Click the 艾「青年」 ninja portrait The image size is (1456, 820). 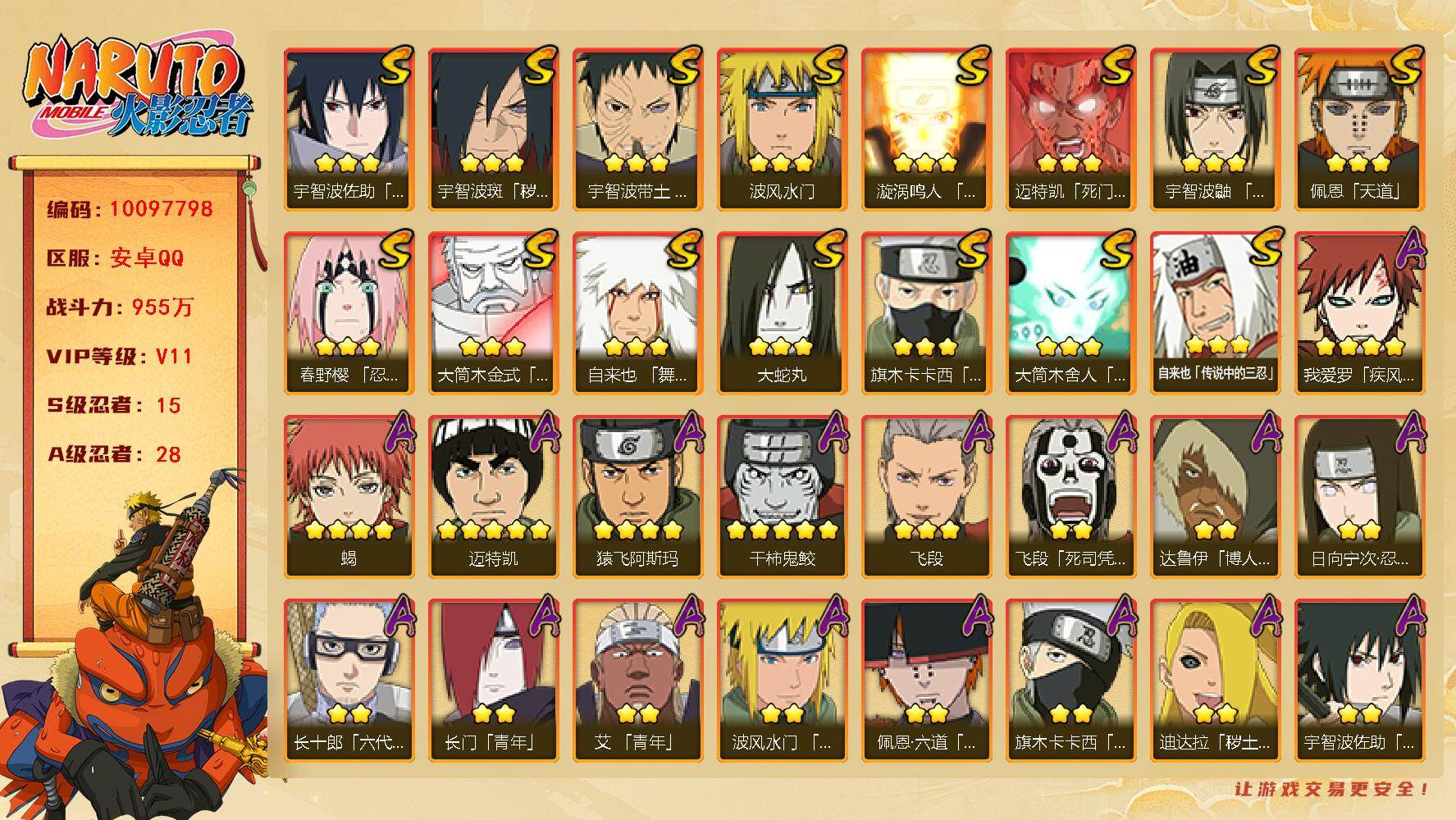pos(637,681)
